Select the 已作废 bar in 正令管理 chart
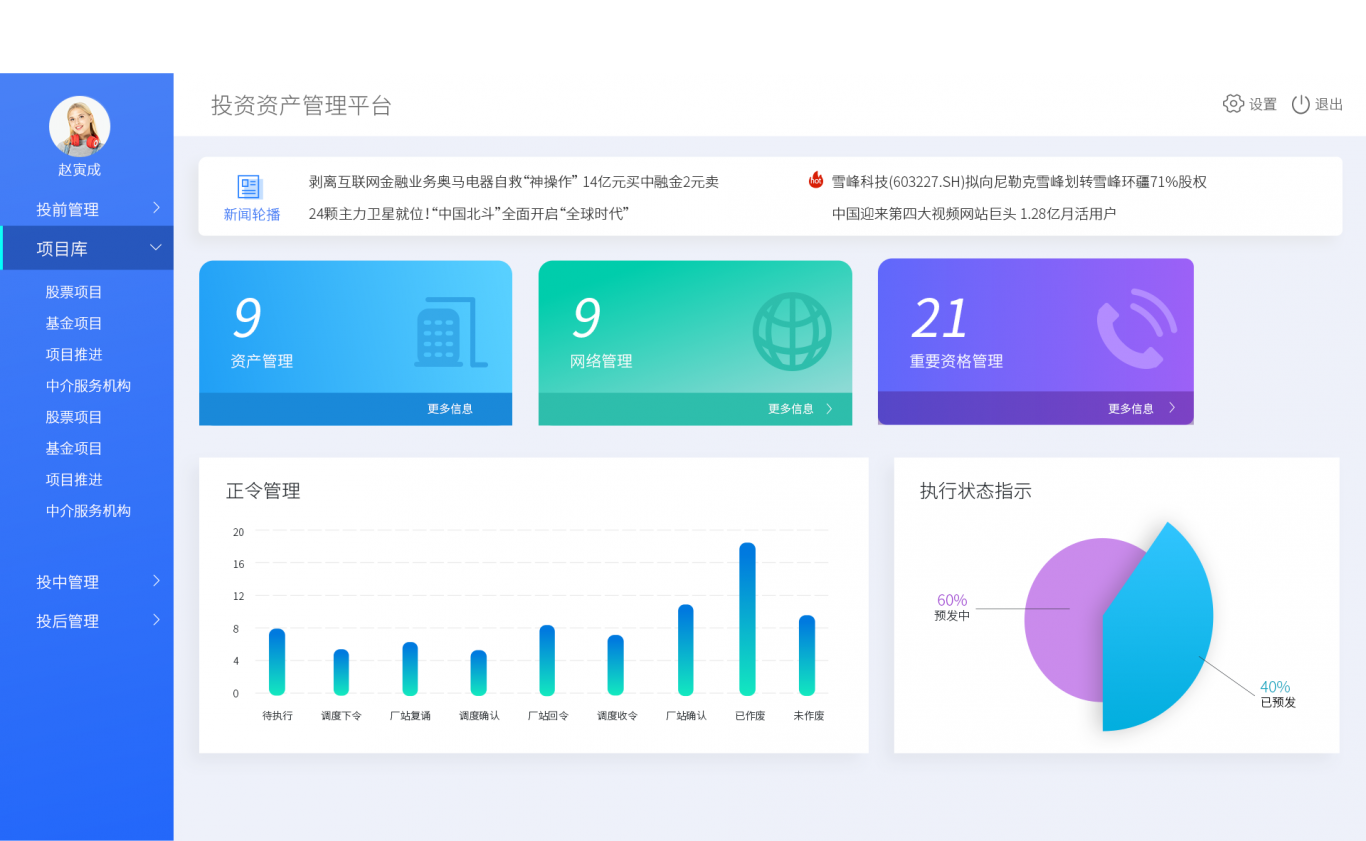The image size is (1366, 841). pos(749,615)
